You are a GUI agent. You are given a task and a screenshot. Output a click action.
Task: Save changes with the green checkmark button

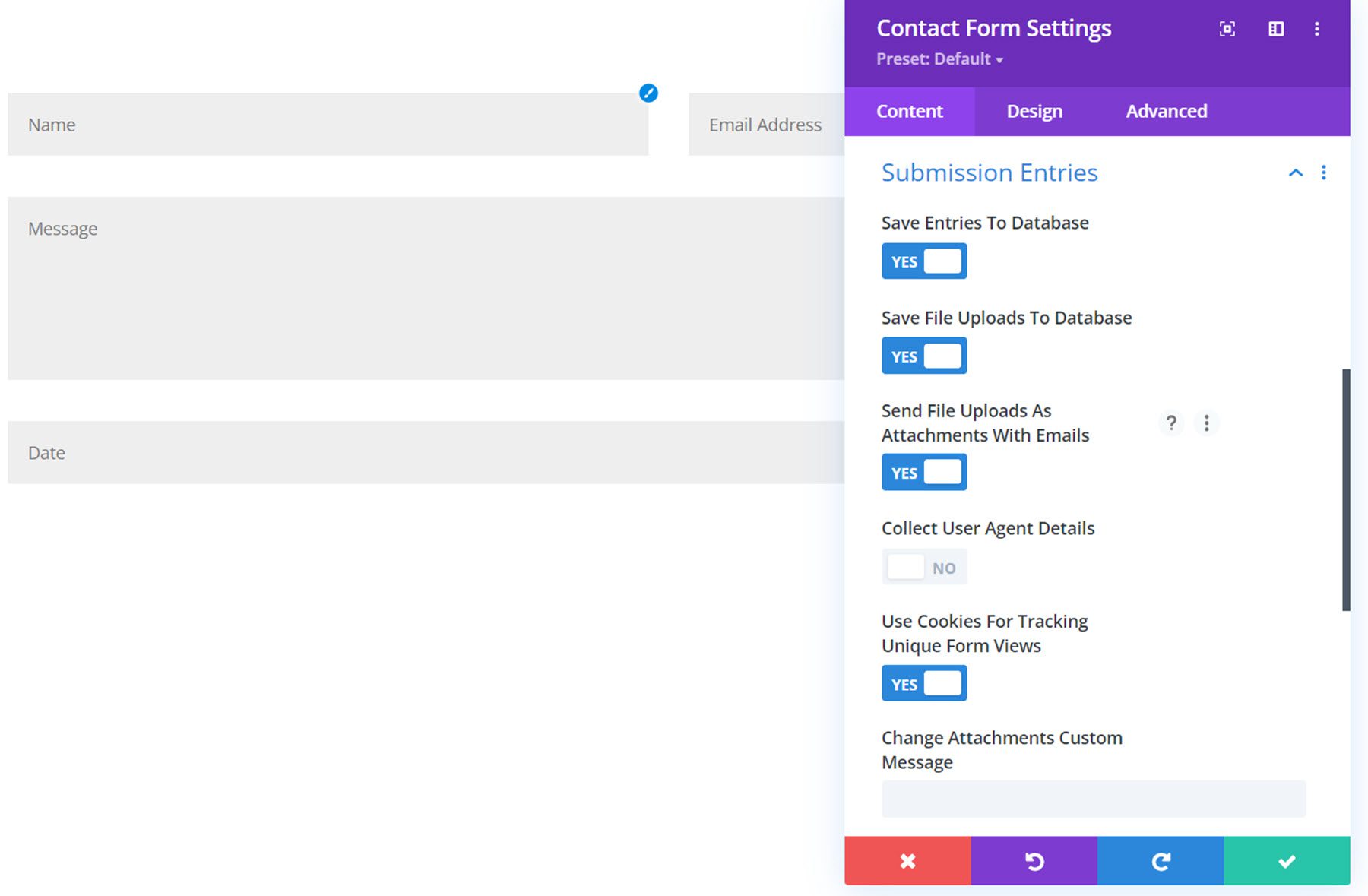1286,860
